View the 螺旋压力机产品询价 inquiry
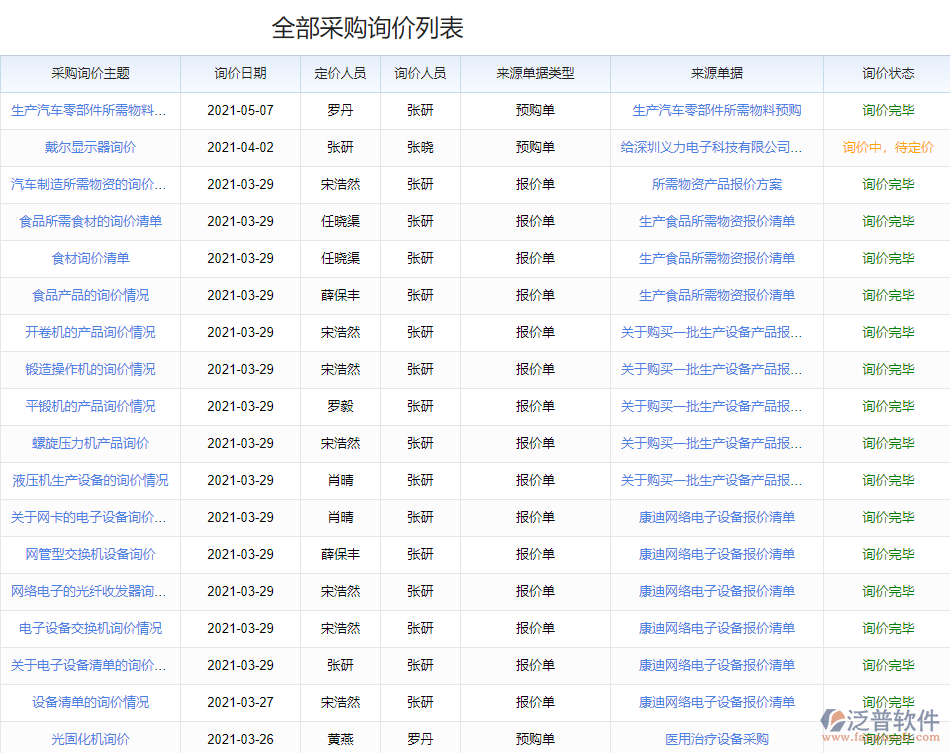This screenshot has height=753, width=950. coord(90,443)
